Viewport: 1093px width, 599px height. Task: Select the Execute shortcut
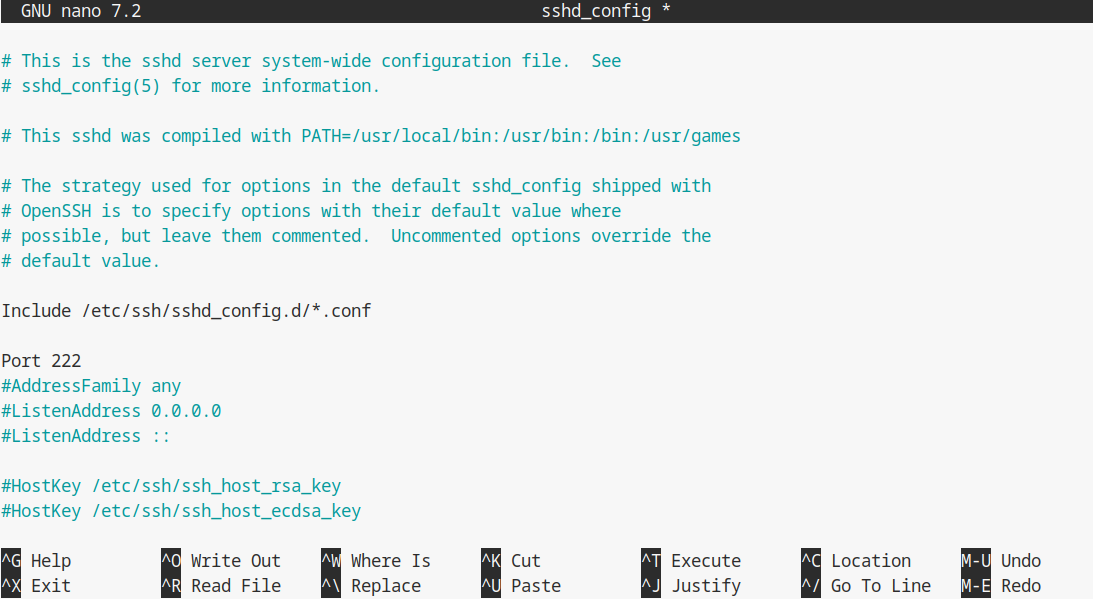click(705, 561)
